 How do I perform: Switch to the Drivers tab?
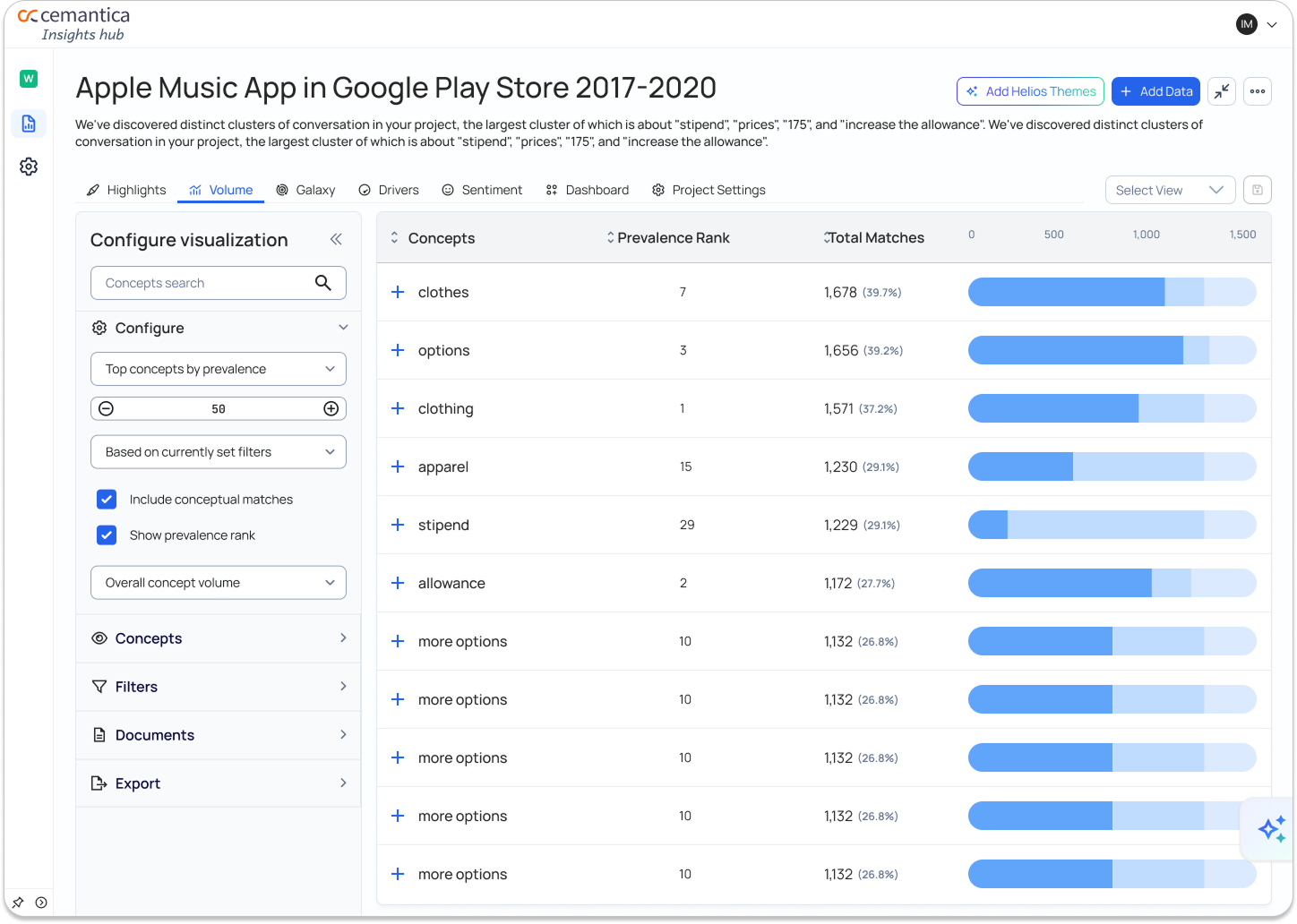pos(389,190)
